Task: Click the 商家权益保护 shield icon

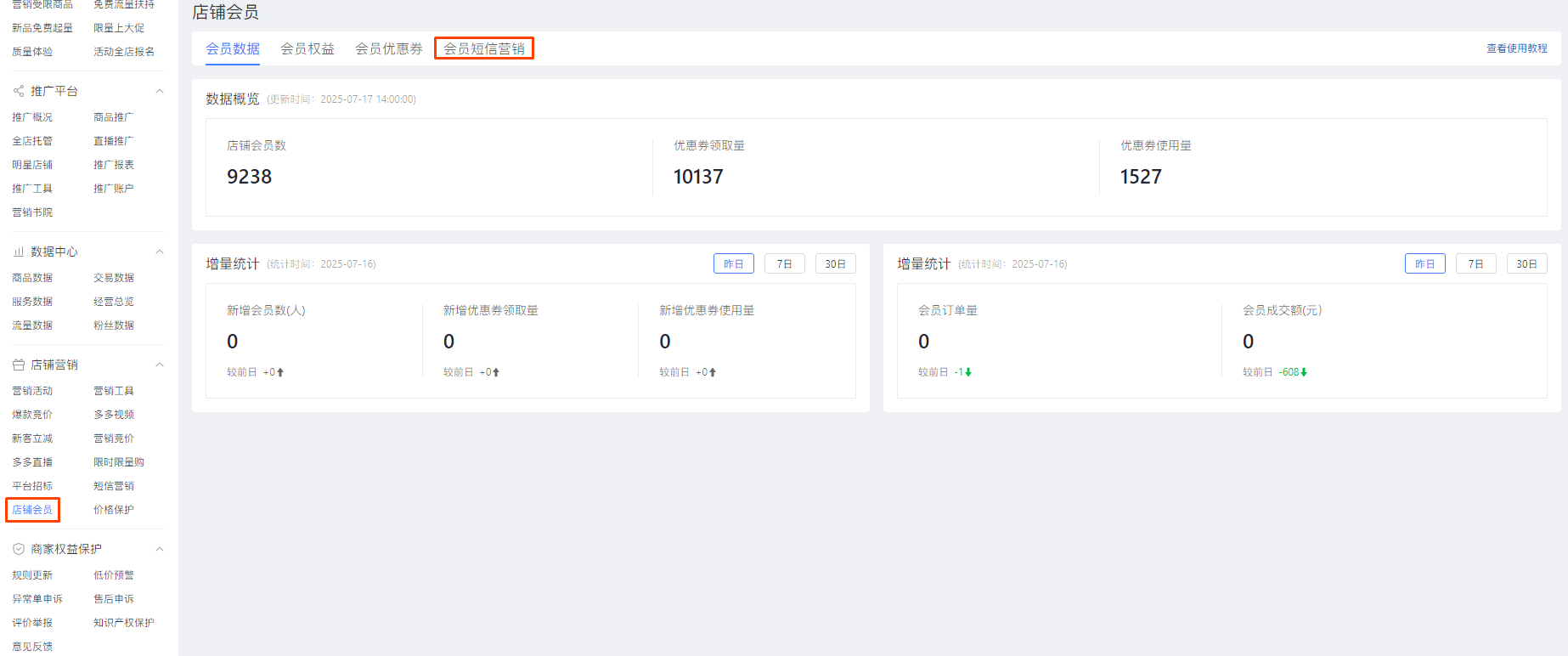Action: pyautogui.click(x=19, y=549)
